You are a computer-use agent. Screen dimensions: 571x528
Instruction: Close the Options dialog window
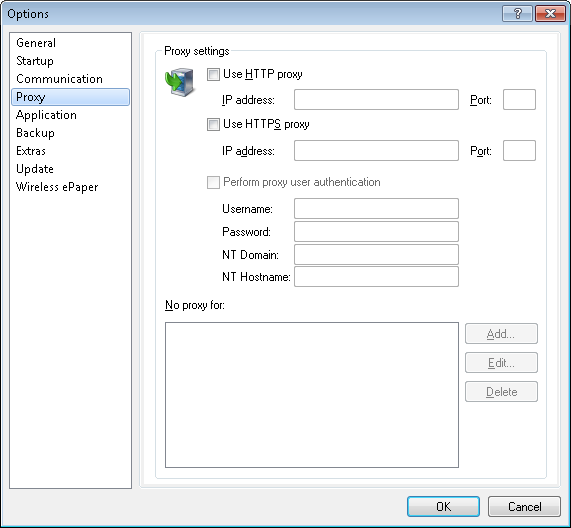tap(550, 13)
